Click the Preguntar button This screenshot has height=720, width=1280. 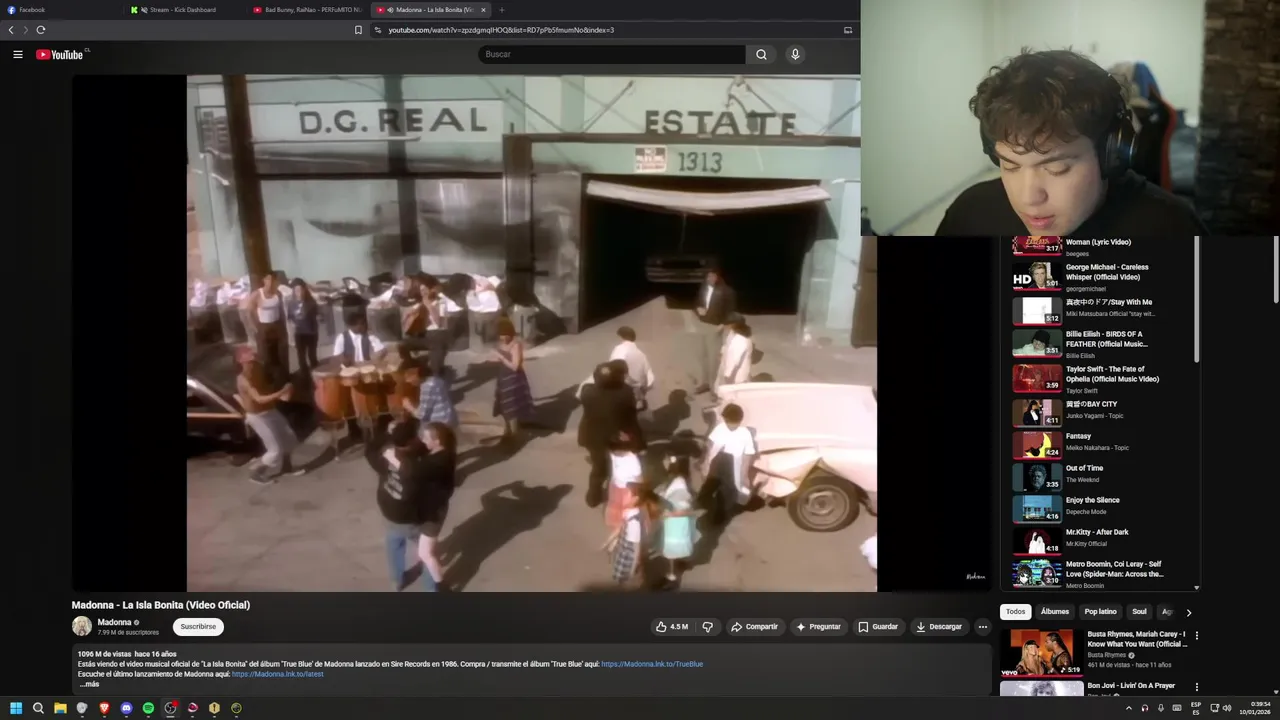[x=818, y=627]
